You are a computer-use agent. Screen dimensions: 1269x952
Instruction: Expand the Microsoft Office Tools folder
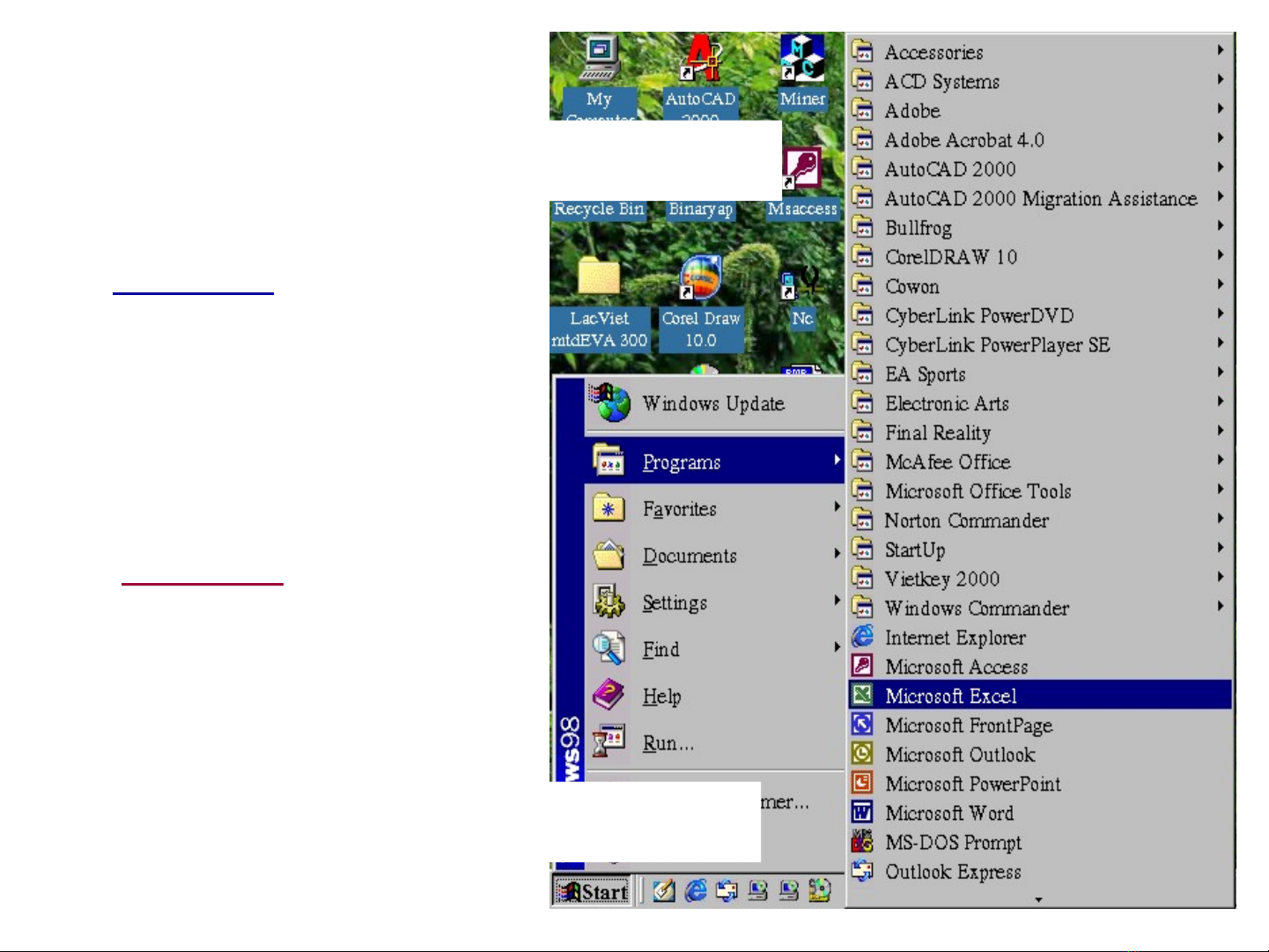click(x=978, y=491)
